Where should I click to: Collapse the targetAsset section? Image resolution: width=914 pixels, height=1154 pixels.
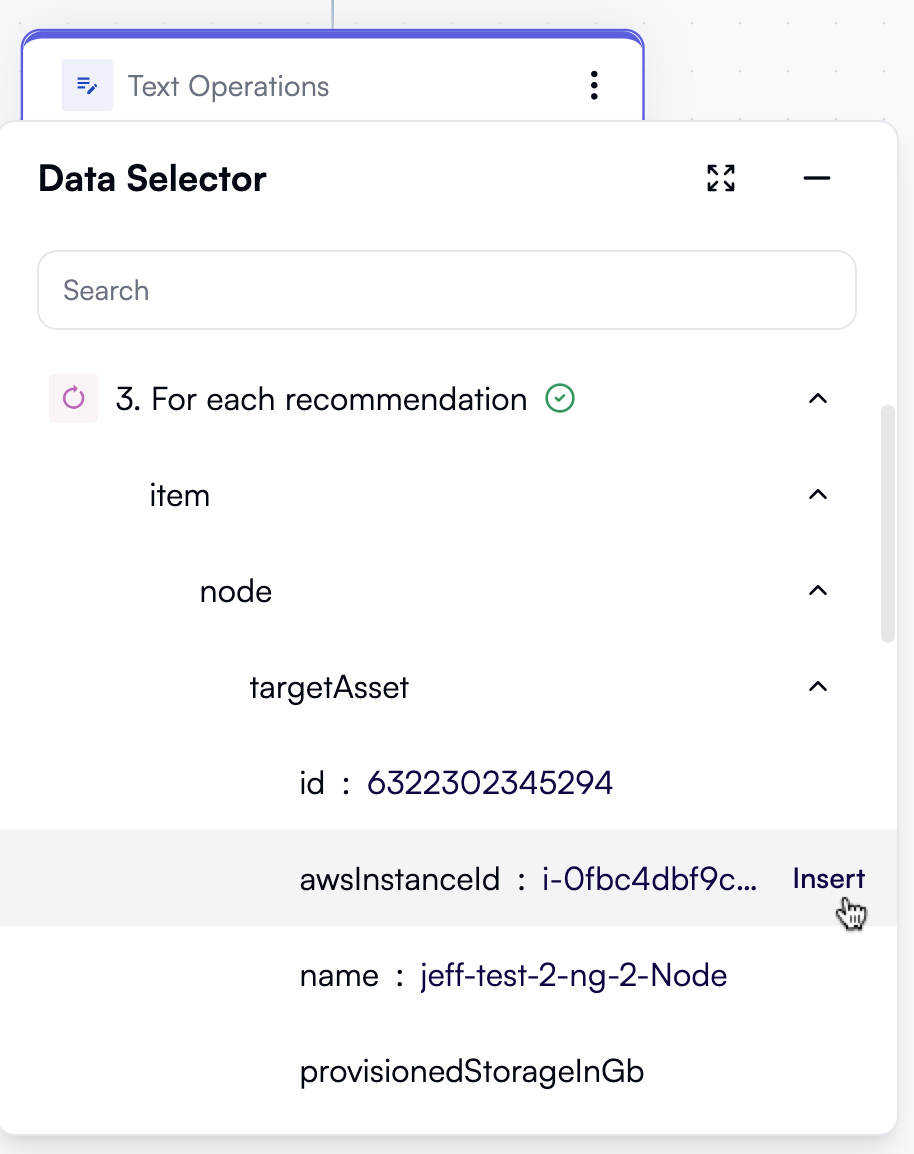tap(818, 687)
